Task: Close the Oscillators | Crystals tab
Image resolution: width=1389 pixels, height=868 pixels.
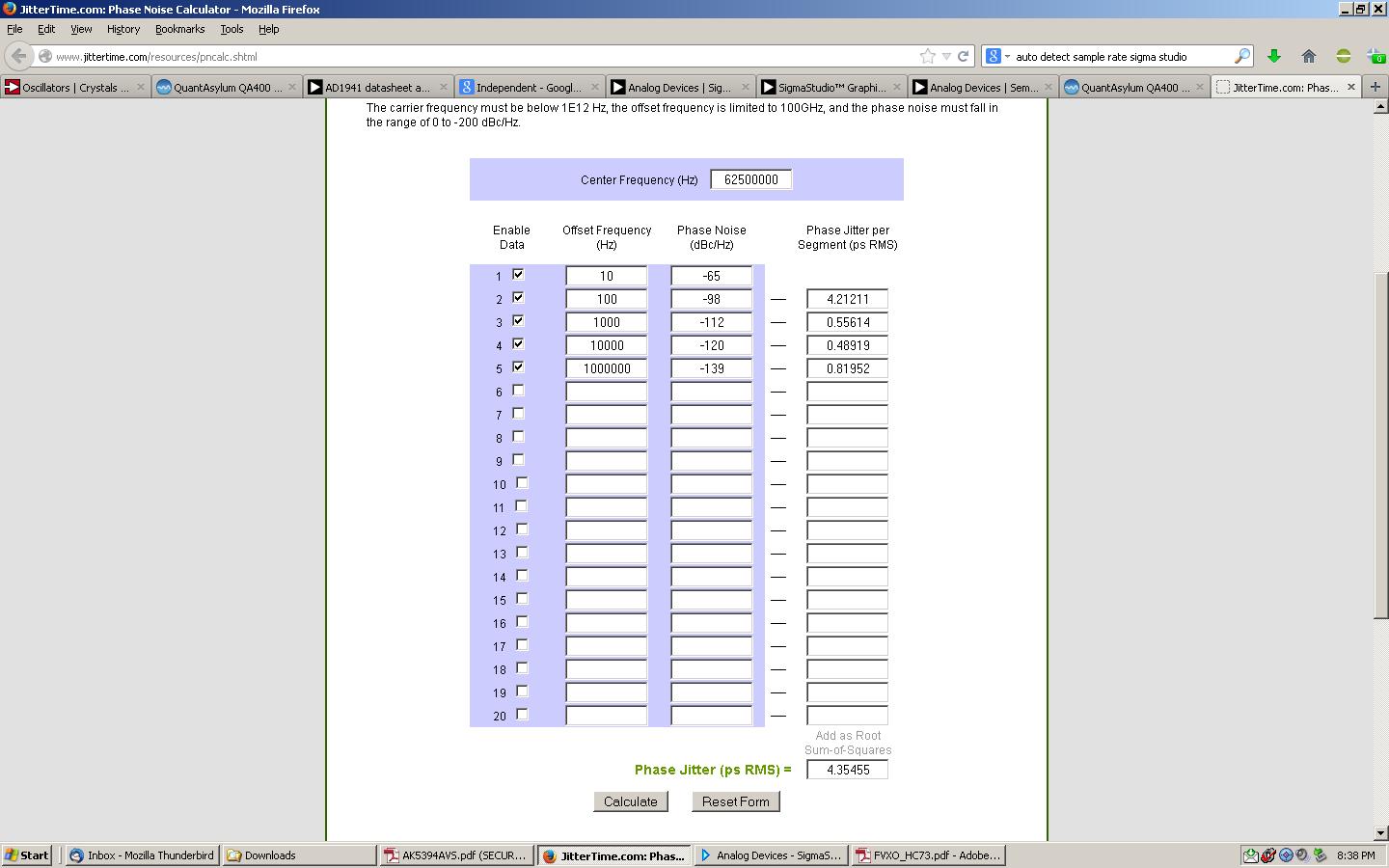Action: (x=140, y=87)
